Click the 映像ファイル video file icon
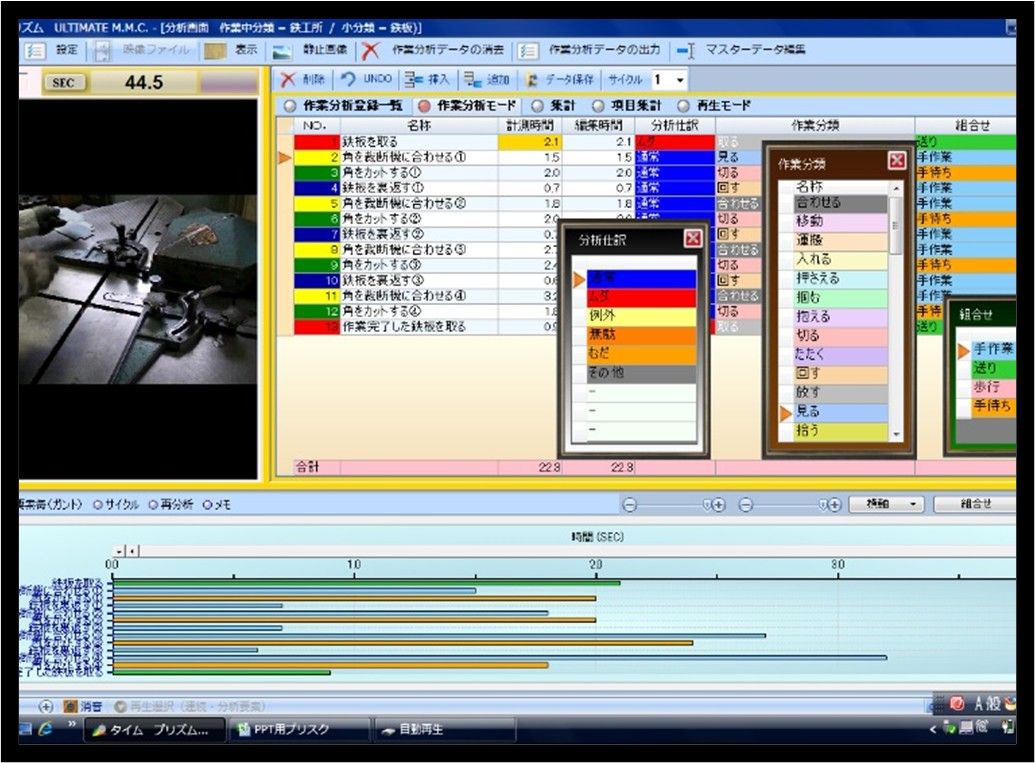The height and width of the screenshot is (763, 1035). 103,51
